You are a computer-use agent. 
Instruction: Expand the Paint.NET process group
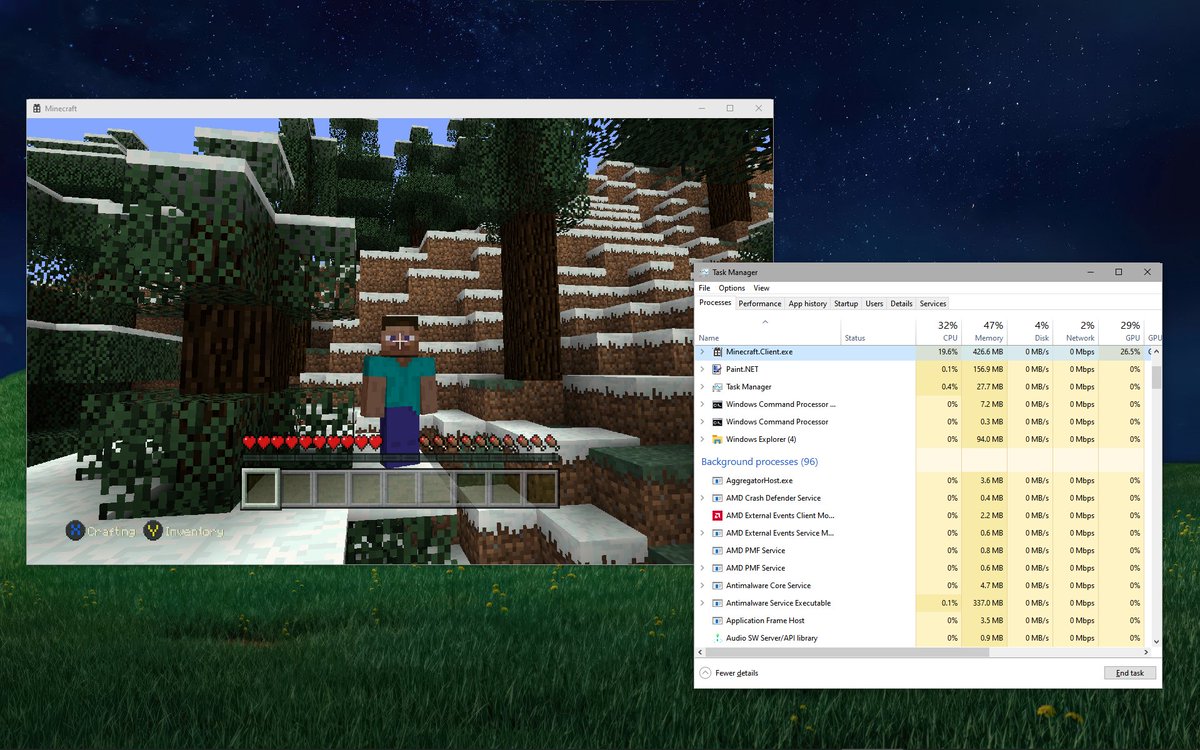(702, 369)
